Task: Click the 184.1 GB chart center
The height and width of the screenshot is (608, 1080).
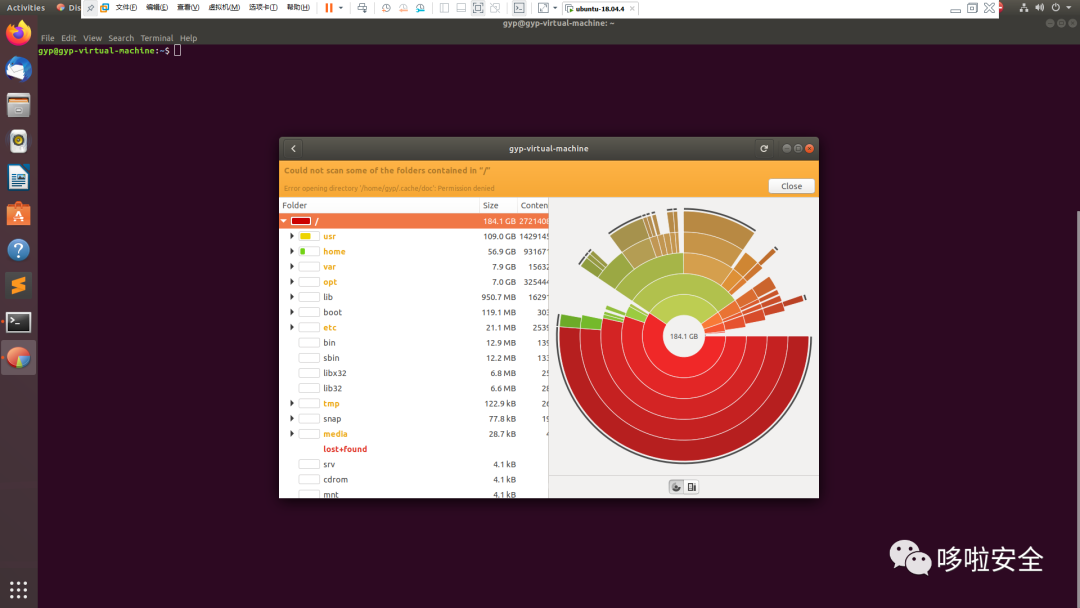Action: click(x=684, y=337)
